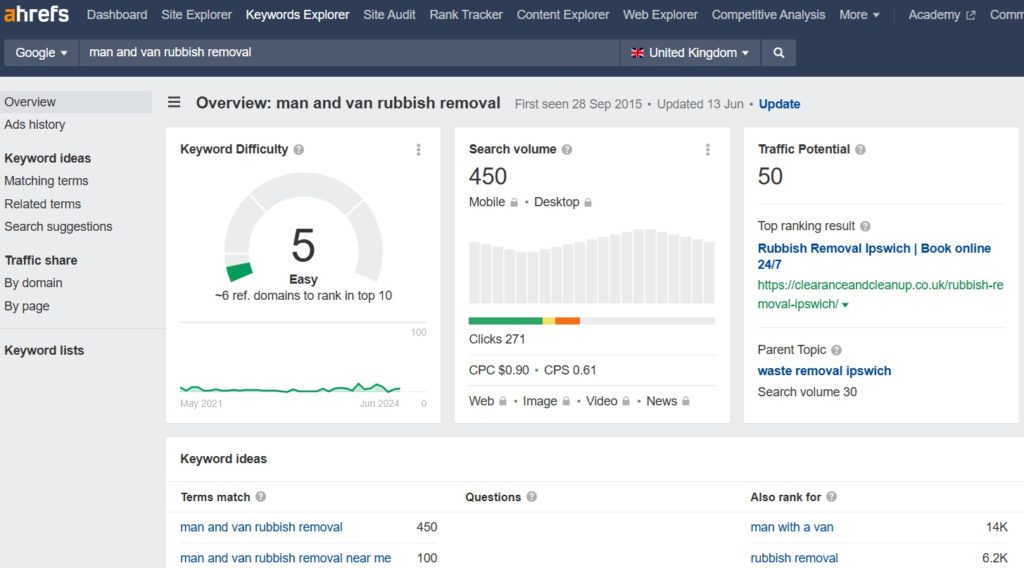Open the United Kingdom country dropdown
1024x568 pixels.
click(689, 53)
